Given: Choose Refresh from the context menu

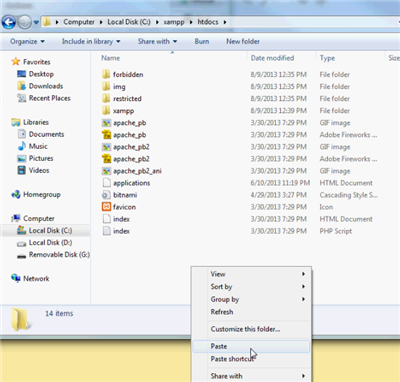Looking at the screenshot, I should click(x=251, y=312).
